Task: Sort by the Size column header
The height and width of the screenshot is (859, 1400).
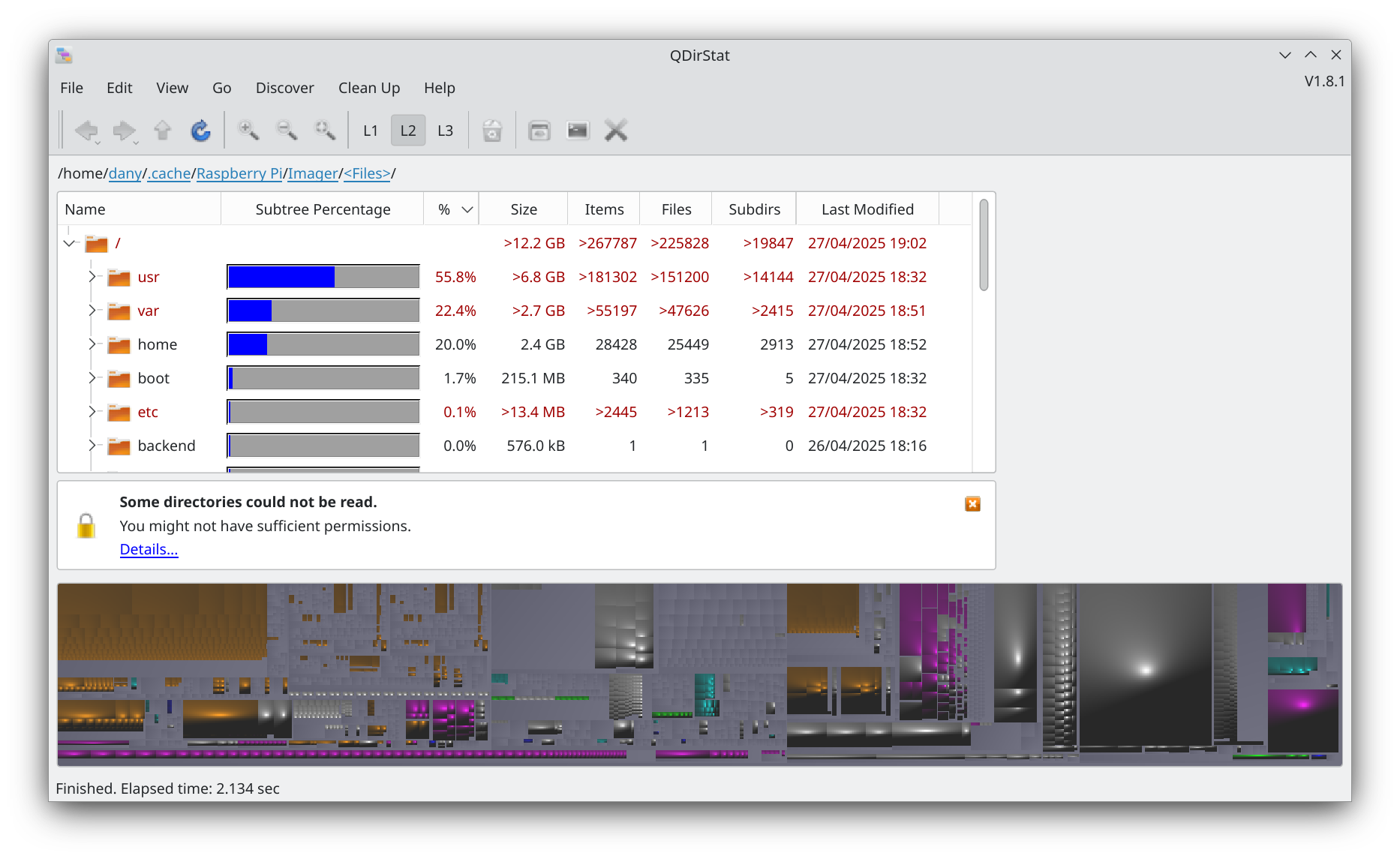Action: 524,209
